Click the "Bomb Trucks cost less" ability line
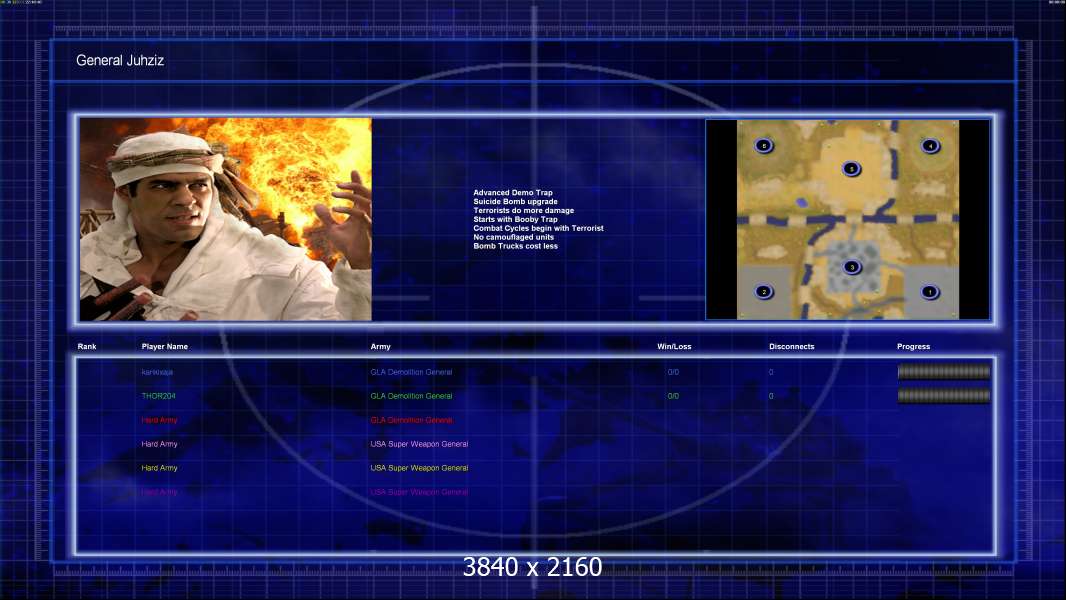 (515, 246)
